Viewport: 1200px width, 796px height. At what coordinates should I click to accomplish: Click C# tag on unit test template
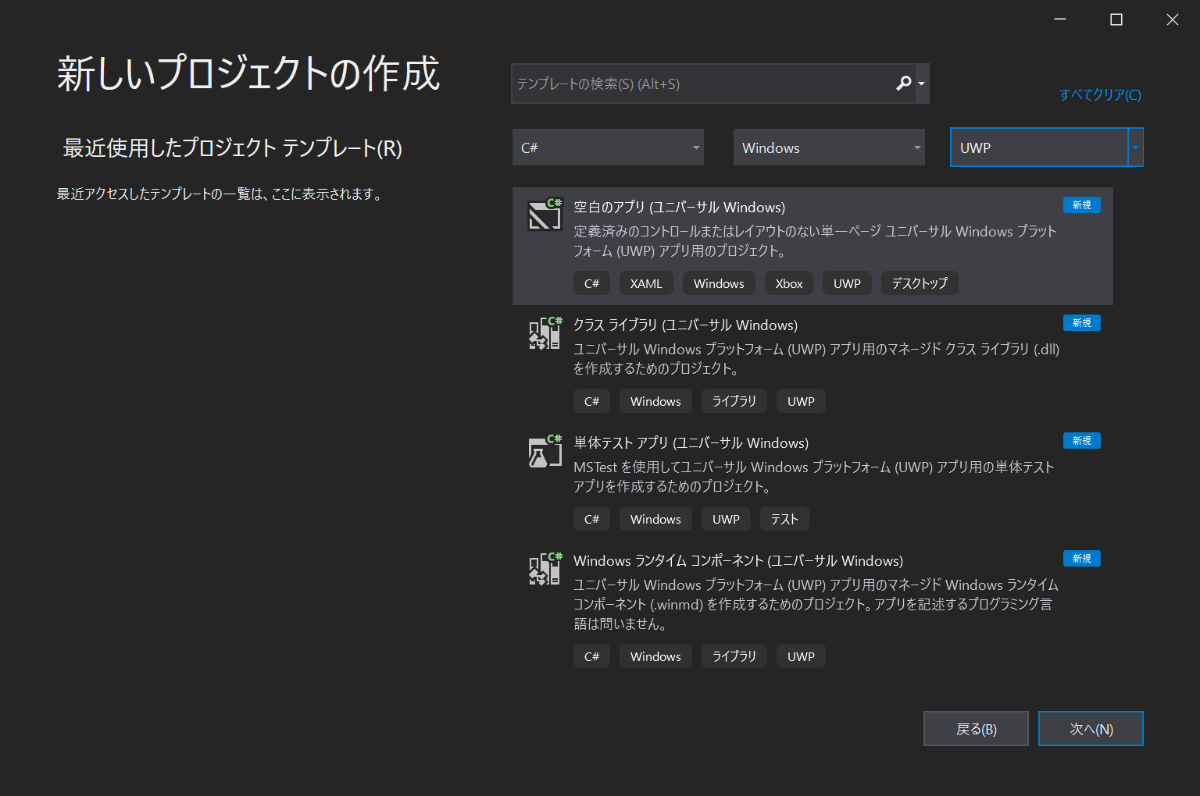[x=591, y=519]
